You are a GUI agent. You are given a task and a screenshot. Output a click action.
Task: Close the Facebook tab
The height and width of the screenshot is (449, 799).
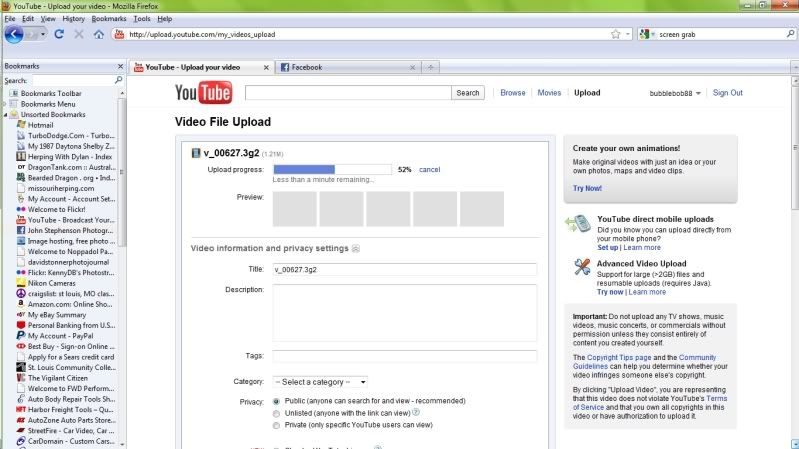[412, 67]
